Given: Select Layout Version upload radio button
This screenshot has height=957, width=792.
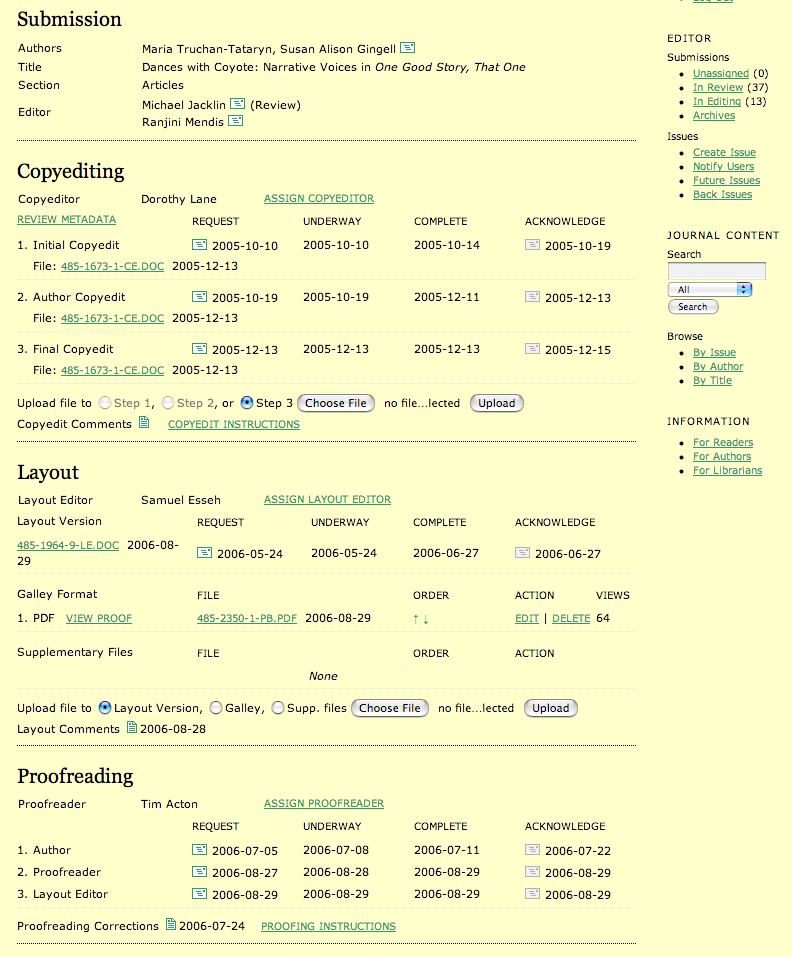Looking at the screenshot, I should point(105,707).
